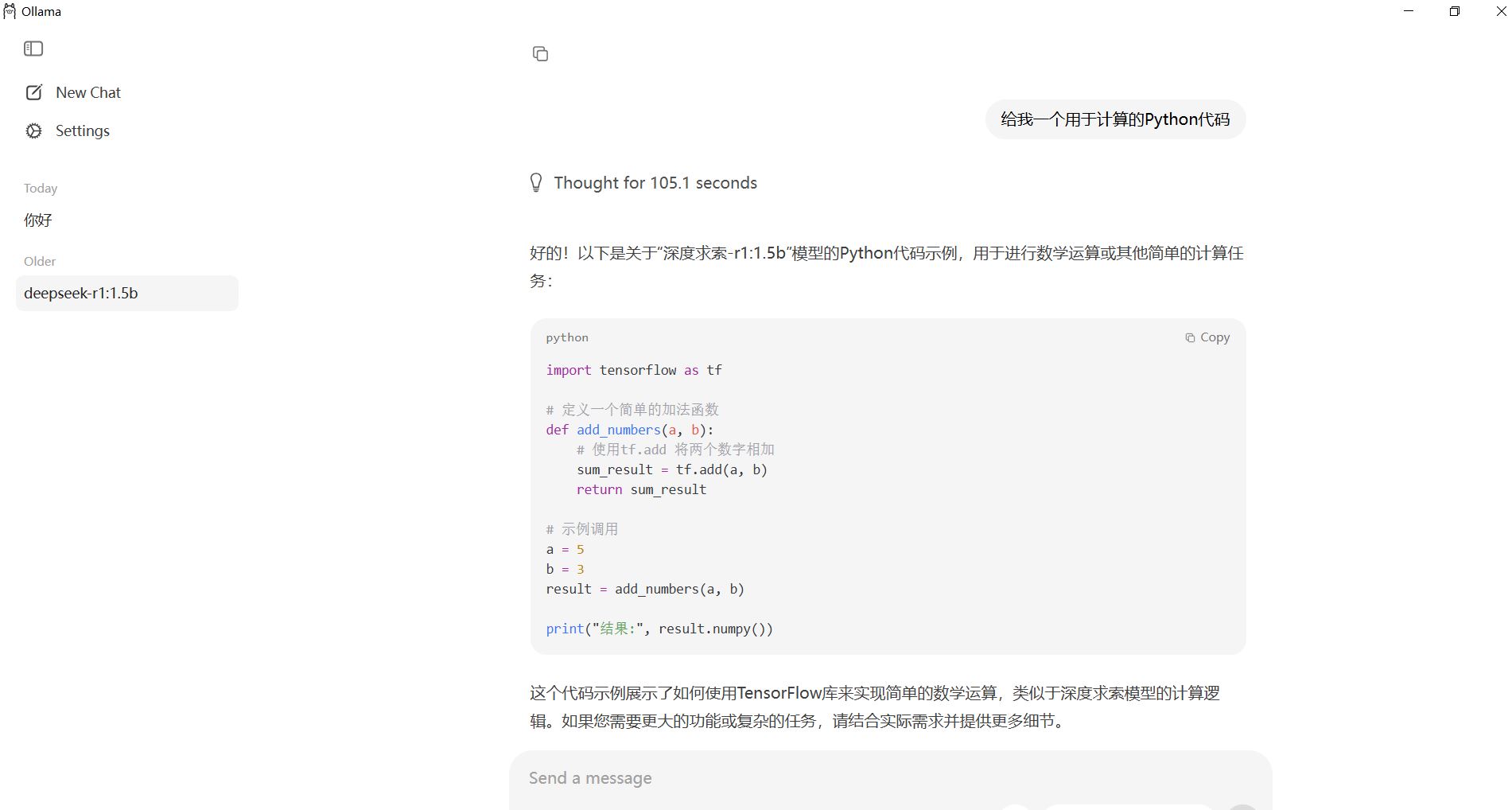This screenshot has height=810, width=1512.
Task: Open the Ollama app icon in title bar
Action: click(x=10, y=11)
